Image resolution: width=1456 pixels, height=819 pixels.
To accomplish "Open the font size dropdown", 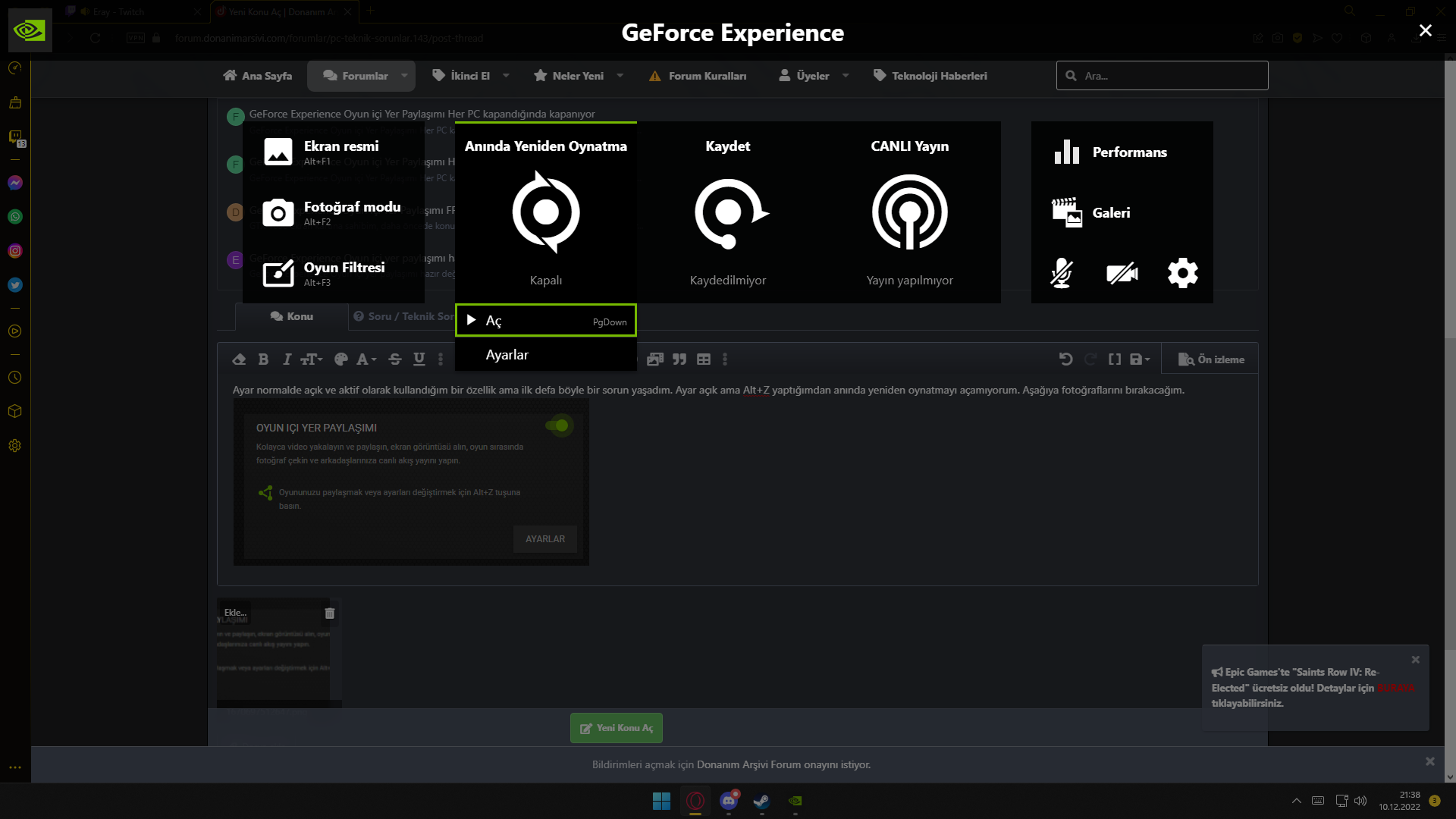I will pyautogui.click(x=312, y=359).
